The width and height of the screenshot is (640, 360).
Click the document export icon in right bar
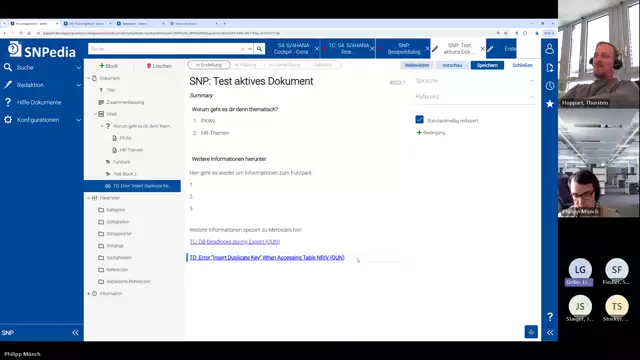pyautogui.click(x=549, y=68)
